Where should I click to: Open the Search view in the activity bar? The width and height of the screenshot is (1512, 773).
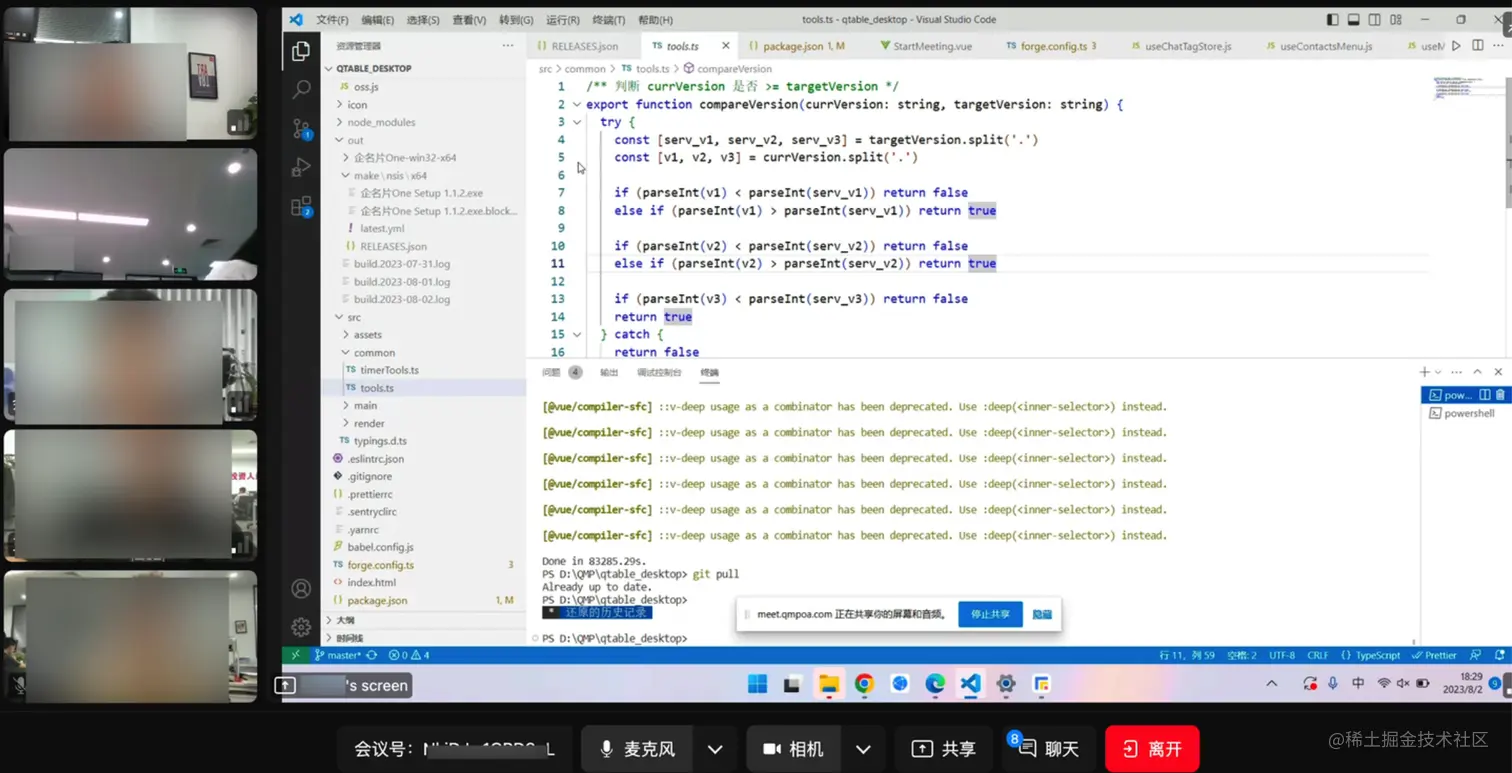point(300,90)
